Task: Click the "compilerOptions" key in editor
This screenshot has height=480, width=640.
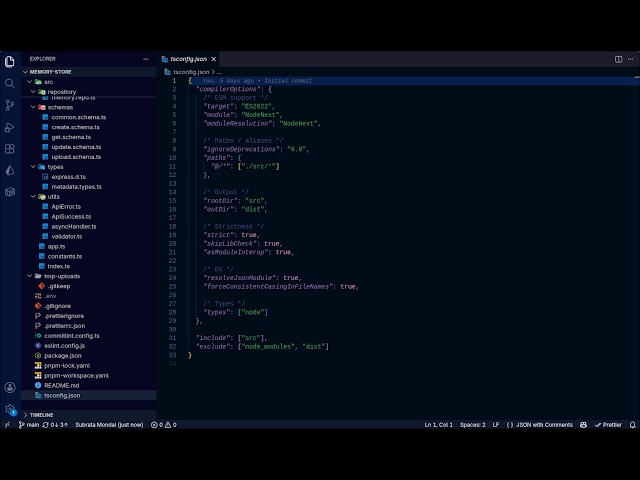Action: click(229, 89)
